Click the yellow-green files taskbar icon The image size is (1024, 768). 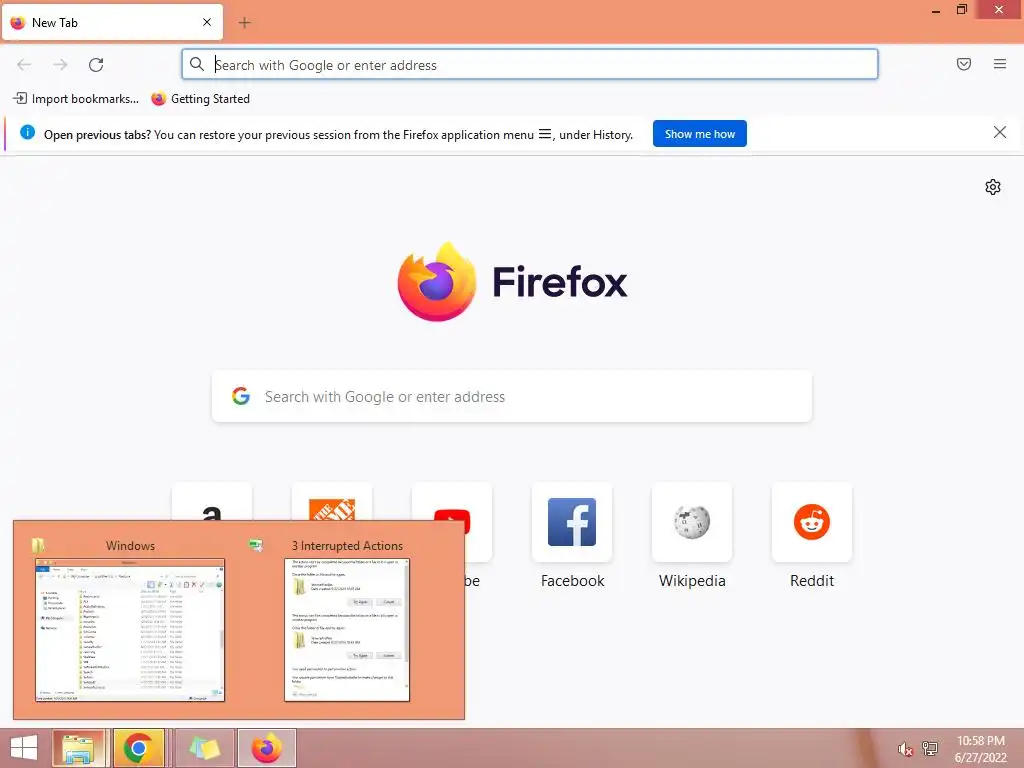tap(204, 748)
